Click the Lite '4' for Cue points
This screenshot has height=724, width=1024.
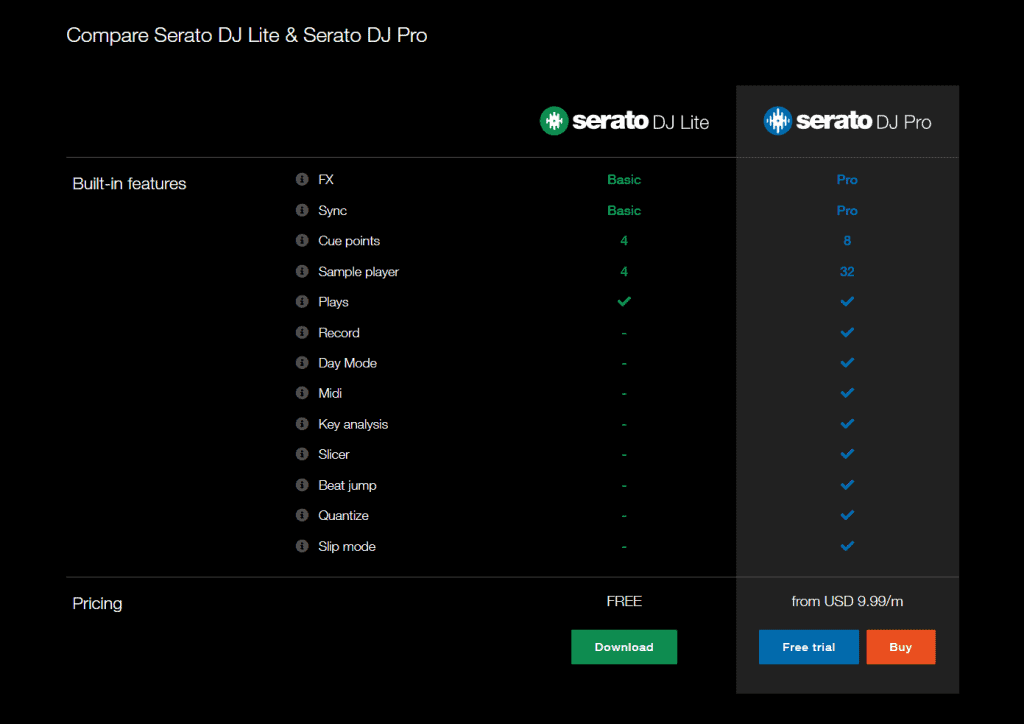click(x=624, y=241)
